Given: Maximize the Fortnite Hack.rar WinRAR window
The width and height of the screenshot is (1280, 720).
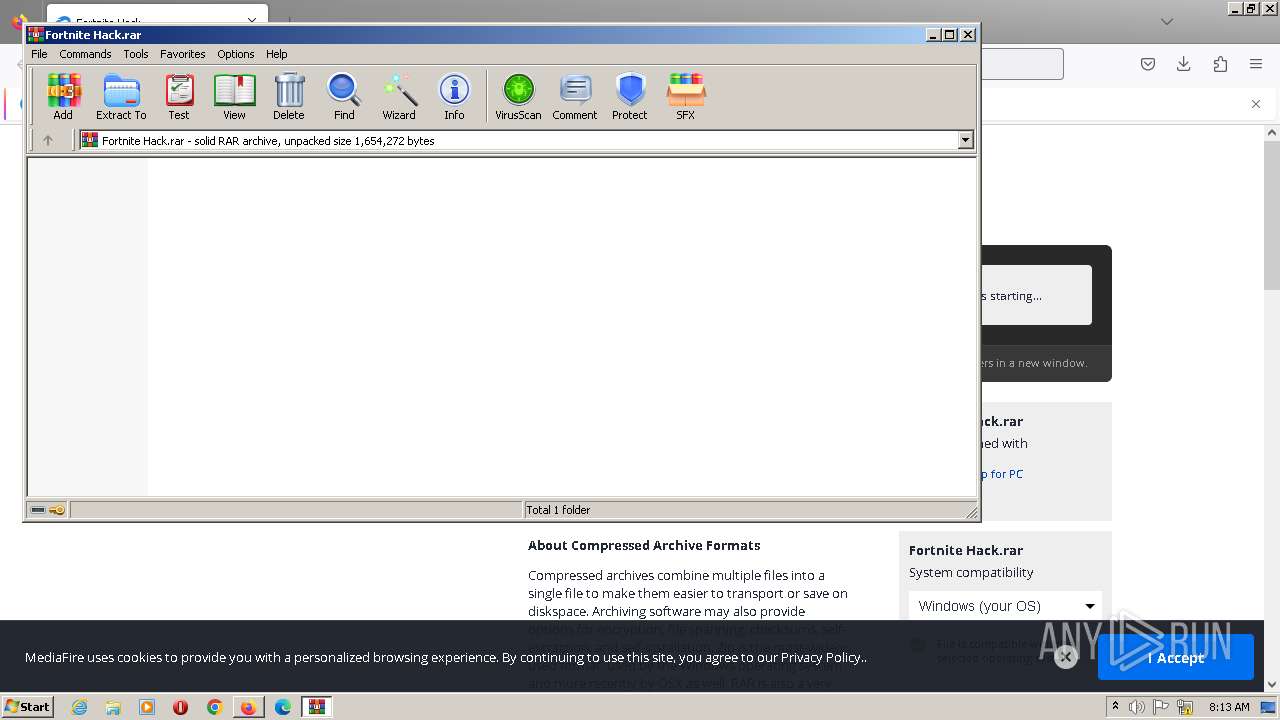Looking at the screenshot, I should (x=950, y=35).
